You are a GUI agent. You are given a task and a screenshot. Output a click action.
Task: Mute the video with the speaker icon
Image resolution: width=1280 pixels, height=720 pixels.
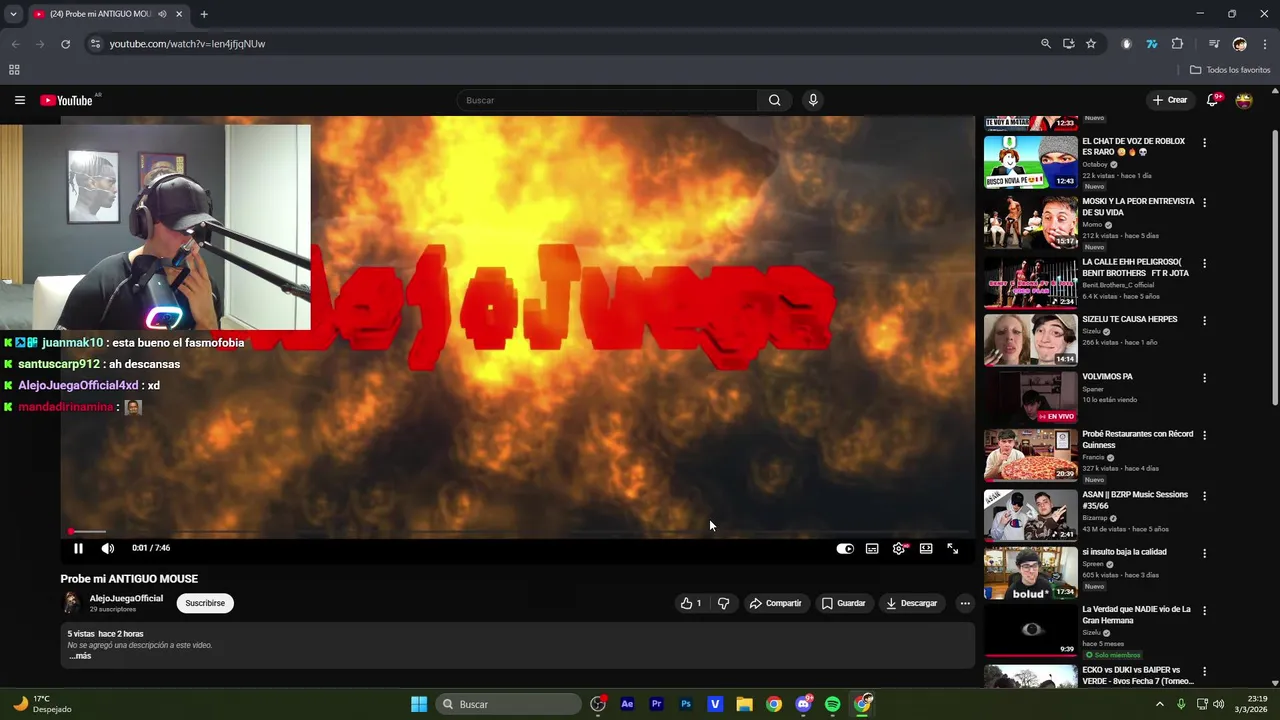108,548
